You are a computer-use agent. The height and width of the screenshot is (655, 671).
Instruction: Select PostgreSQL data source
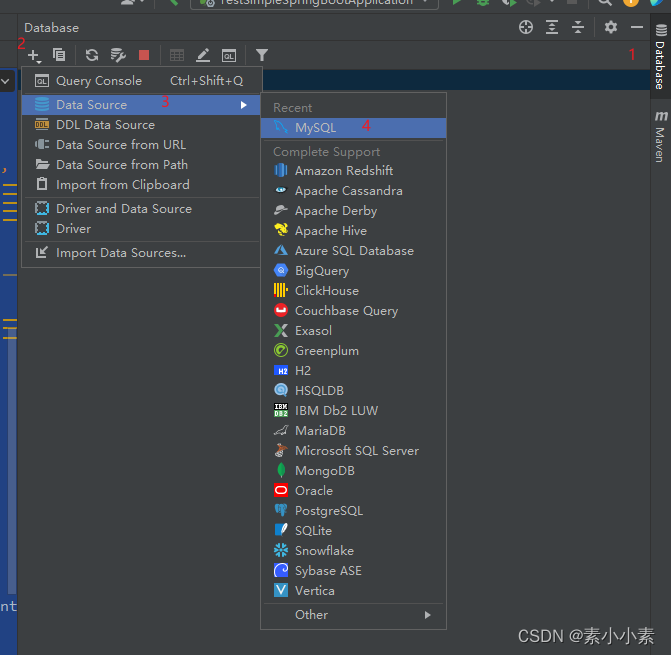point(353,511)
